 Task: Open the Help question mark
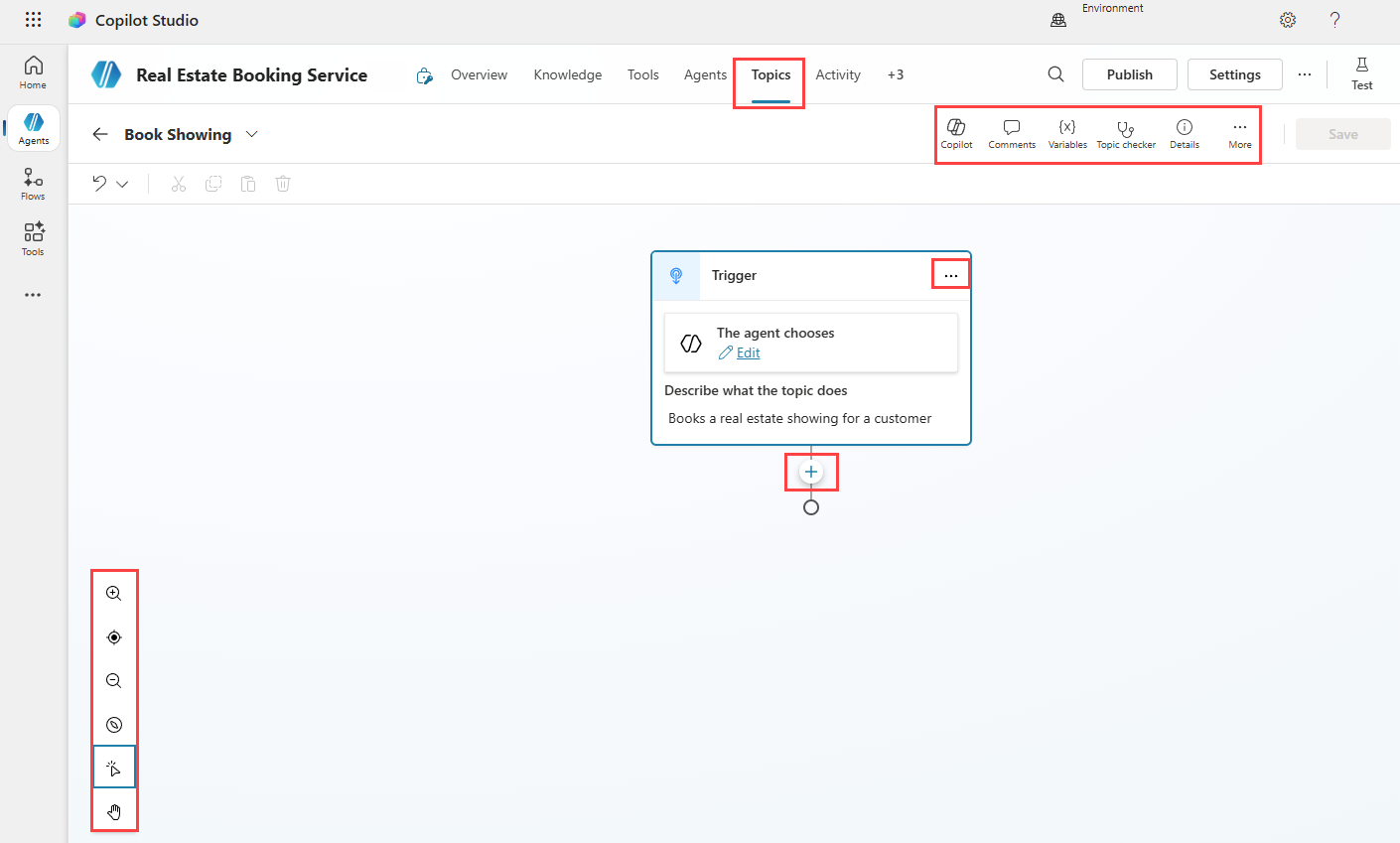coord(1335,20)
